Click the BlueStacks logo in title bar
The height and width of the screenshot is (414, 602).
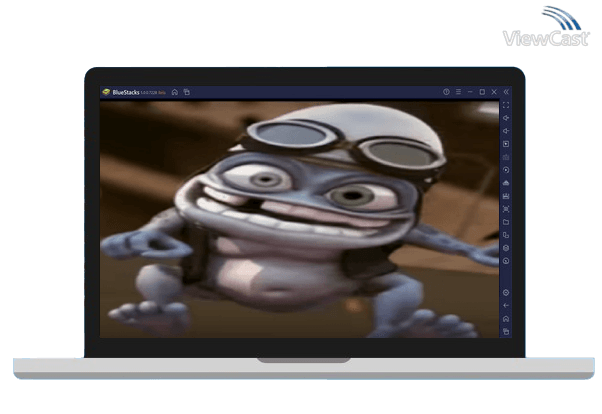tap(106, 92)
